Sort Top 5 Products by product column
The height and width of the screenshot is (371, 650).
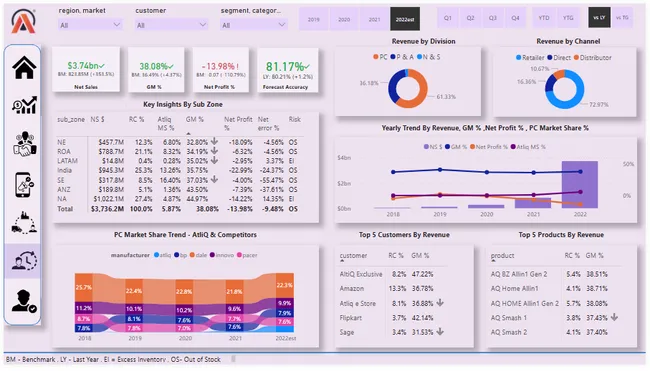click(x=502, y=255)
